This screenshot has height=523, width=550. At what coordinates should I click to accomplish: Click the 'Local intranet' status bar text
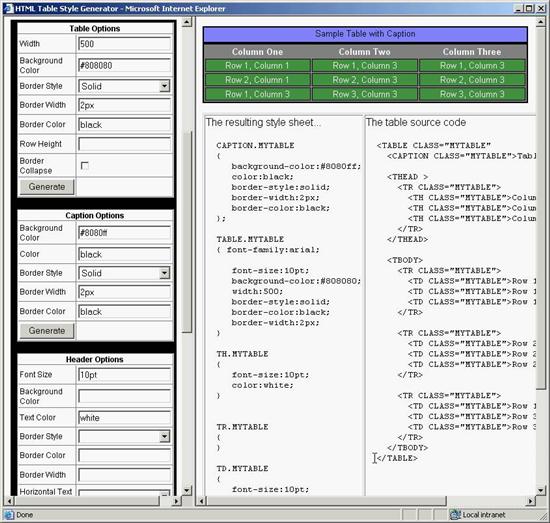484,515
